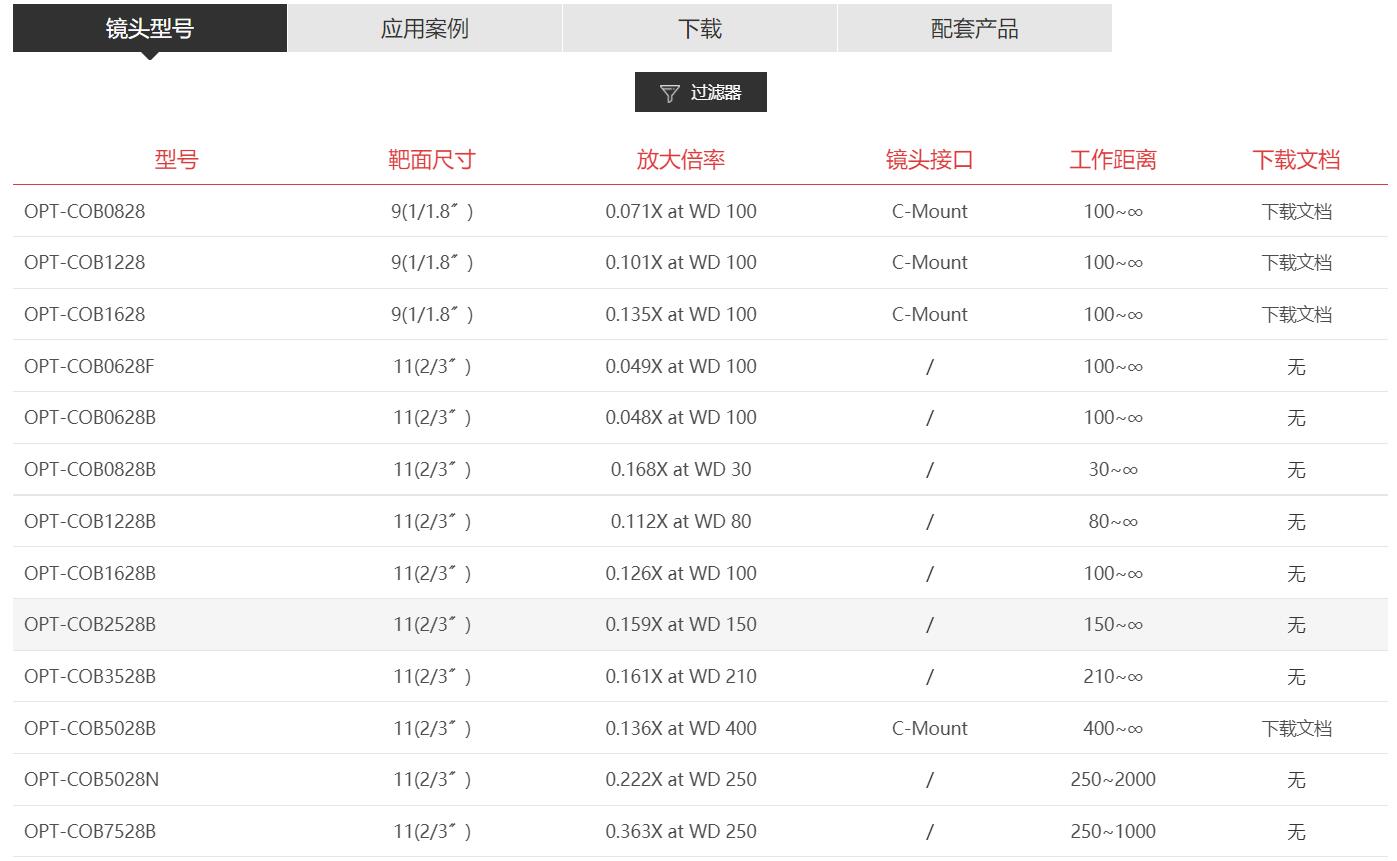Download document for OPT-COB1228

[x=1296, y=262]
